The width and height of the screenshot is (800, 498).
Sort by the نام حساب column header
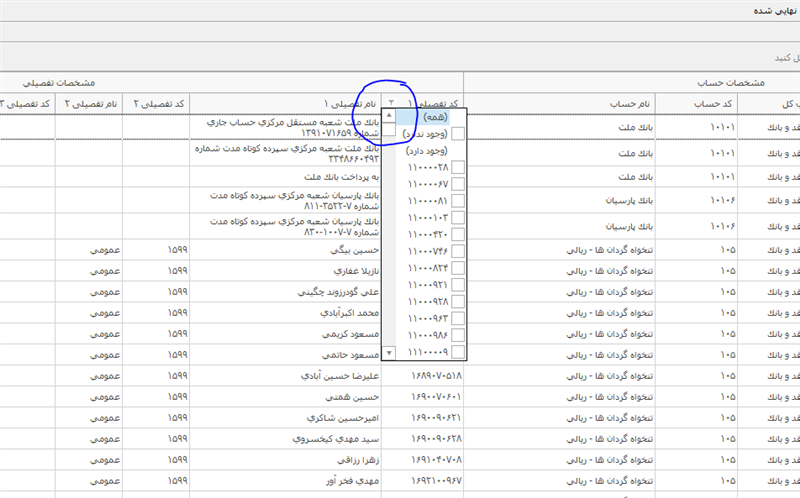pos(631,104)
